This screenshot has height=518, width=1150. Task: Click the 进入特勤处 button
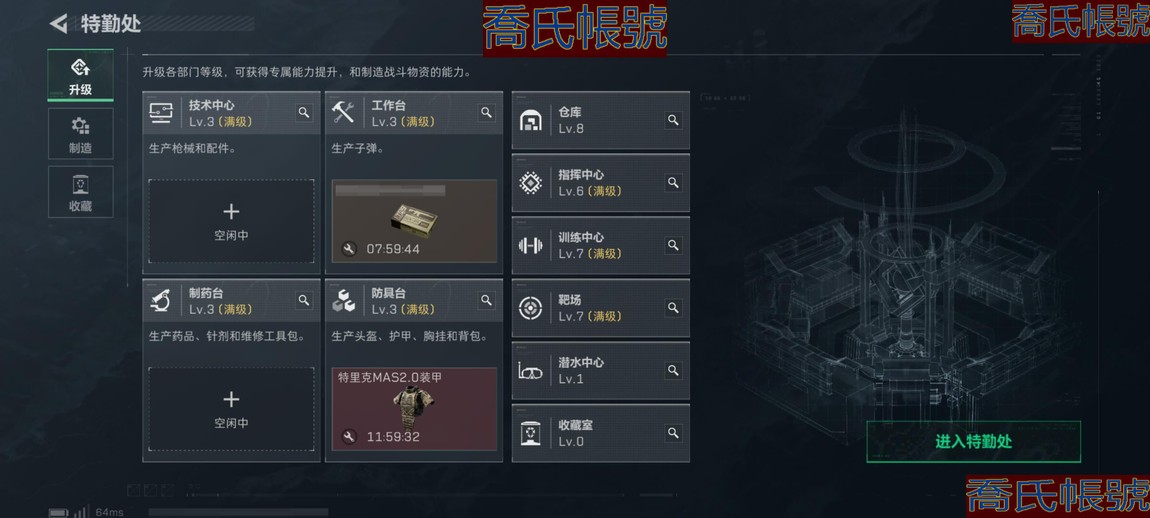point(973,442)
